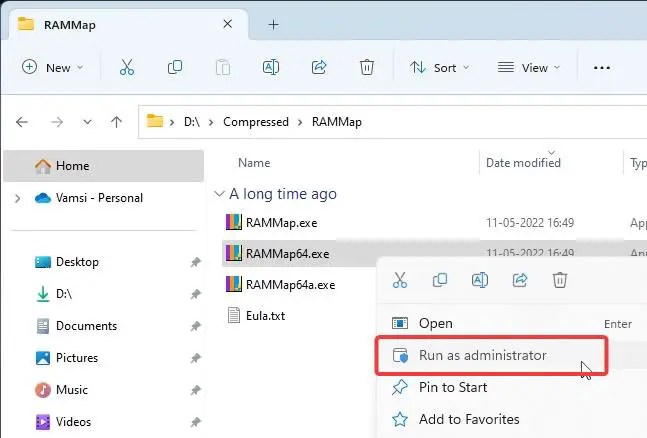Click the chevron after D:\ in the address bar

211,122
